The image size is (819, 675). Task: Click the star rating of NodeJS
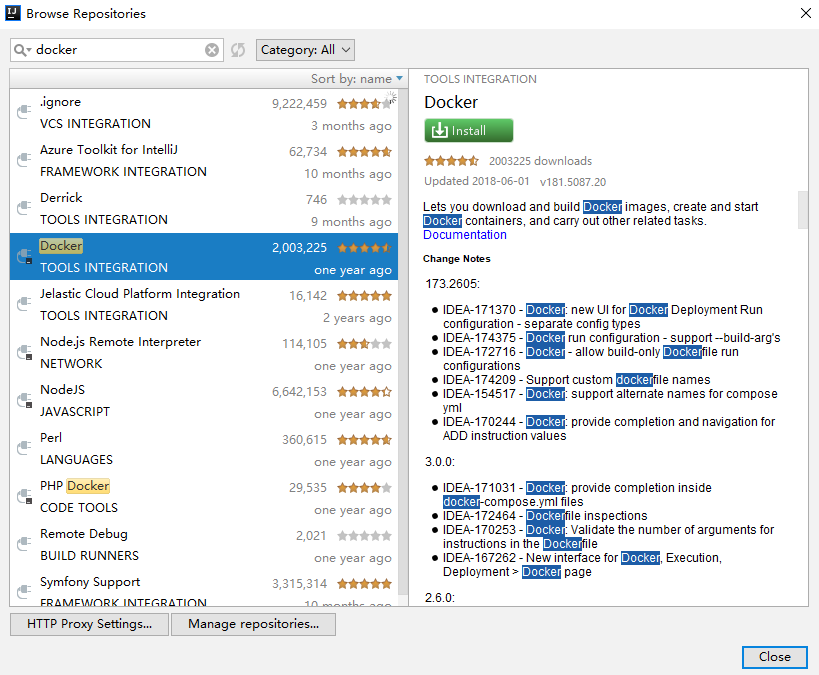coord(364,392)
